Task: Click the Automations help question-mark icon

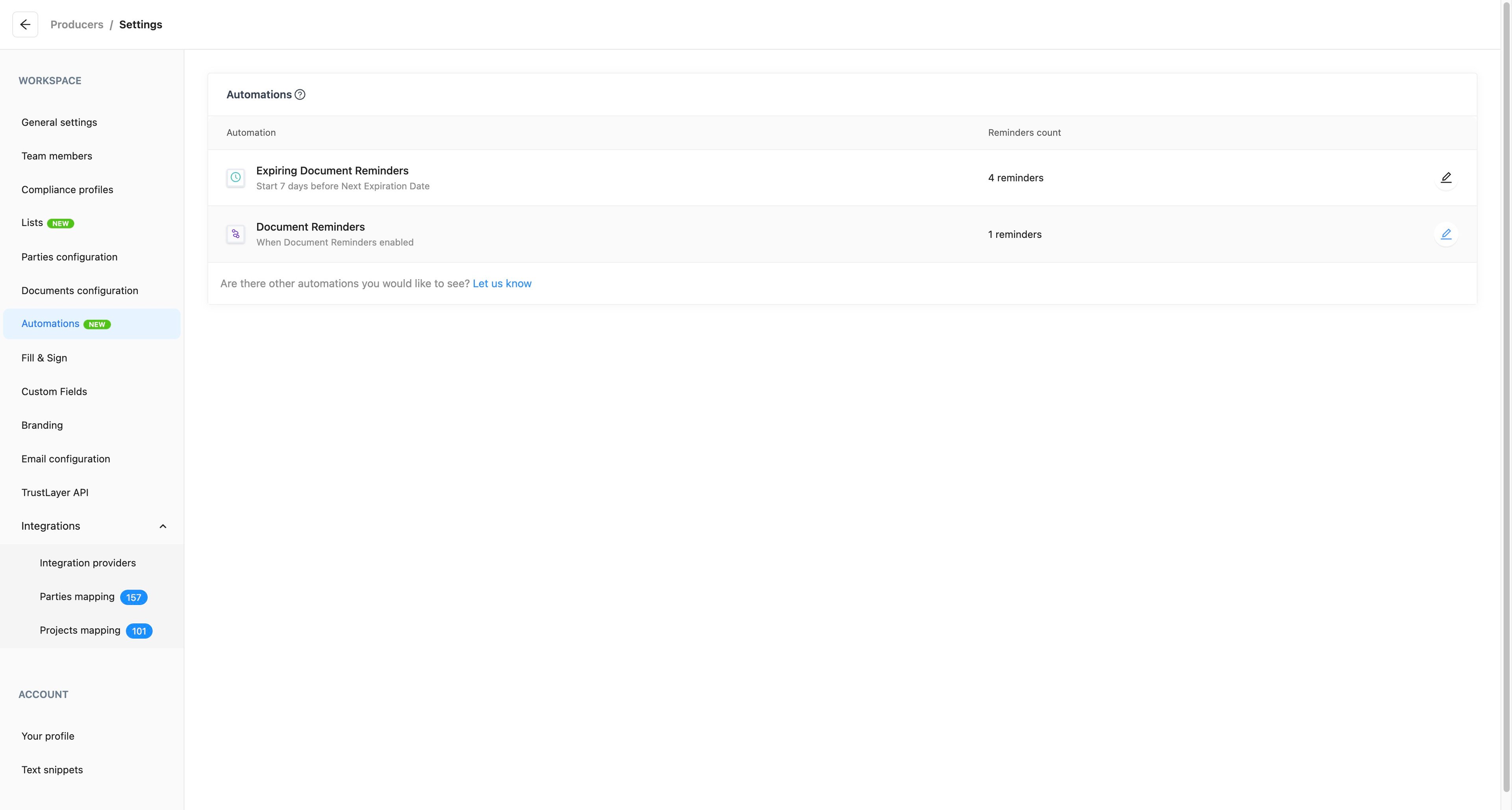Action: pyautogui.click(x=300, y=95)
